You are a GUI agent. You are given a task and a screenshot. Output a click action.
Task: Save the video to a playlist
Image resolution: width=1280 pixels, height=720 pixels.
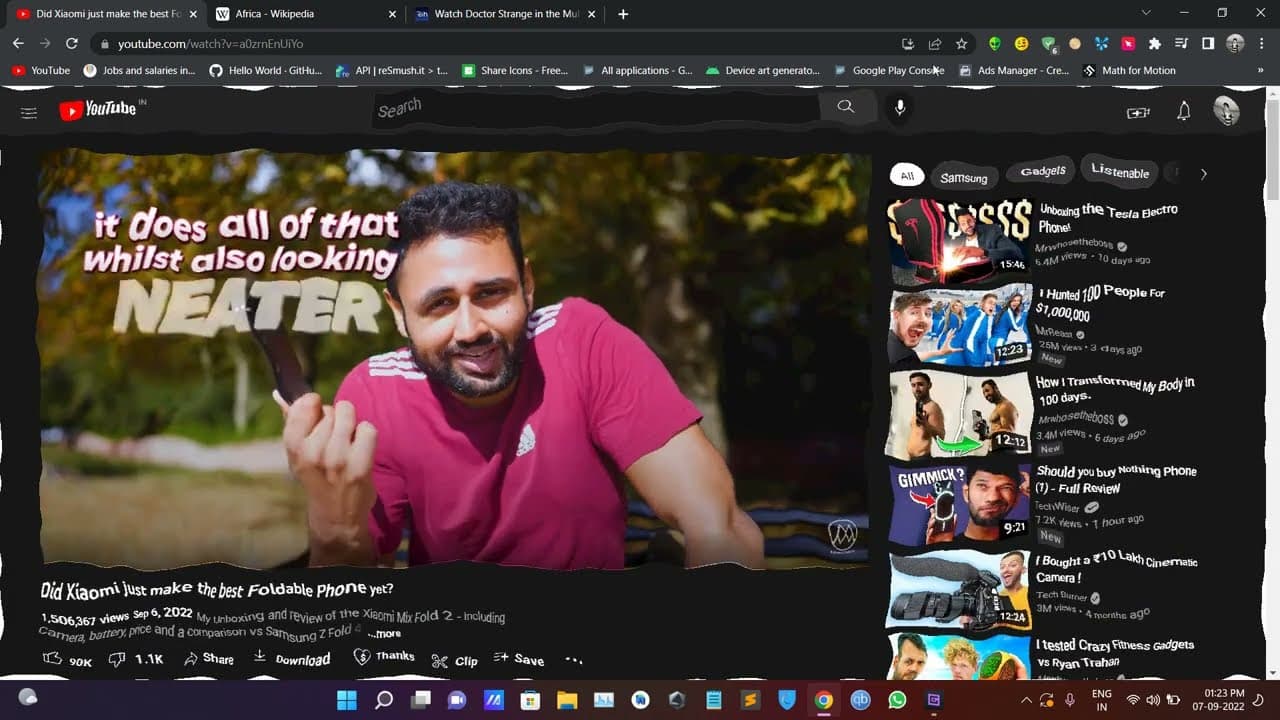tap(518, 659)
